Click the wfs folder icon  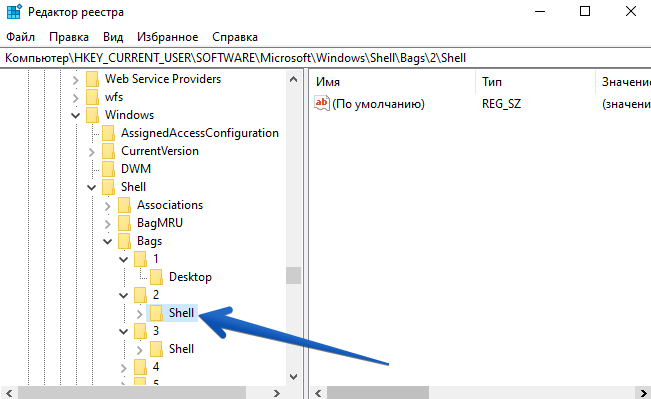(93, 97)
